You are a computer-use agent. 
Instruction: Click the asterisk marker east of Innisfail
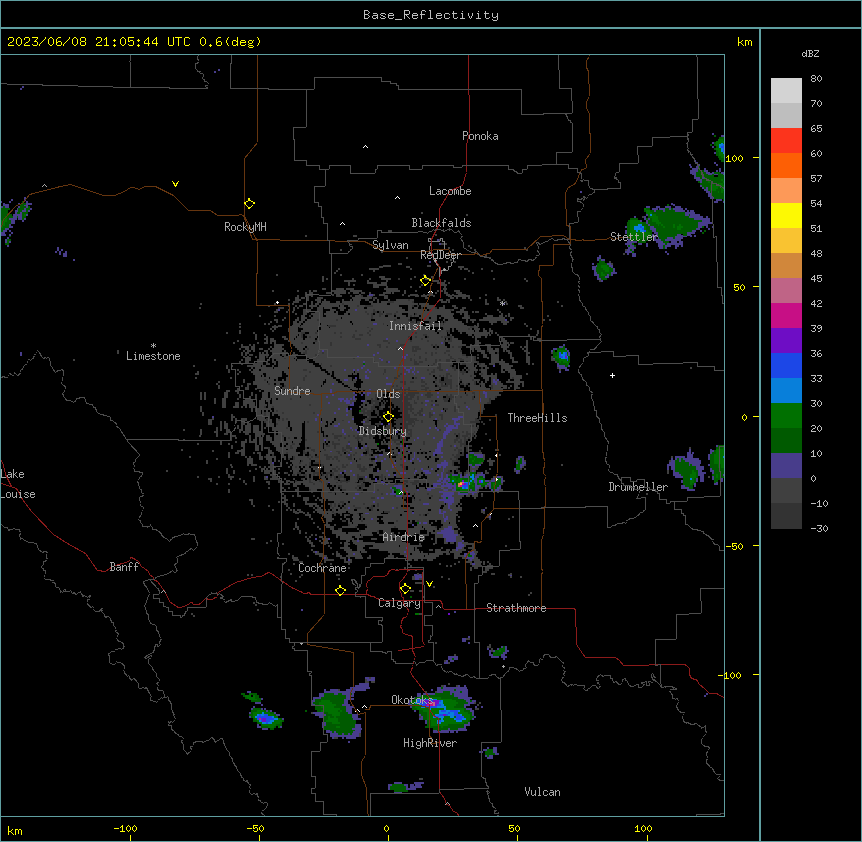502,303
